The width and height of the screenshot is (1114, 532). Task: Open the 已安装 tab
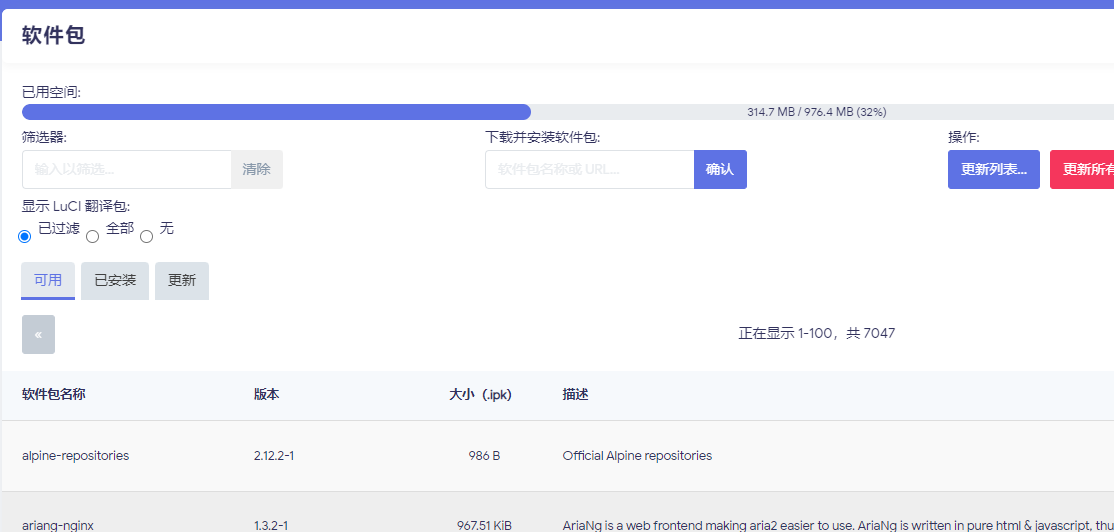pos(115,281)
